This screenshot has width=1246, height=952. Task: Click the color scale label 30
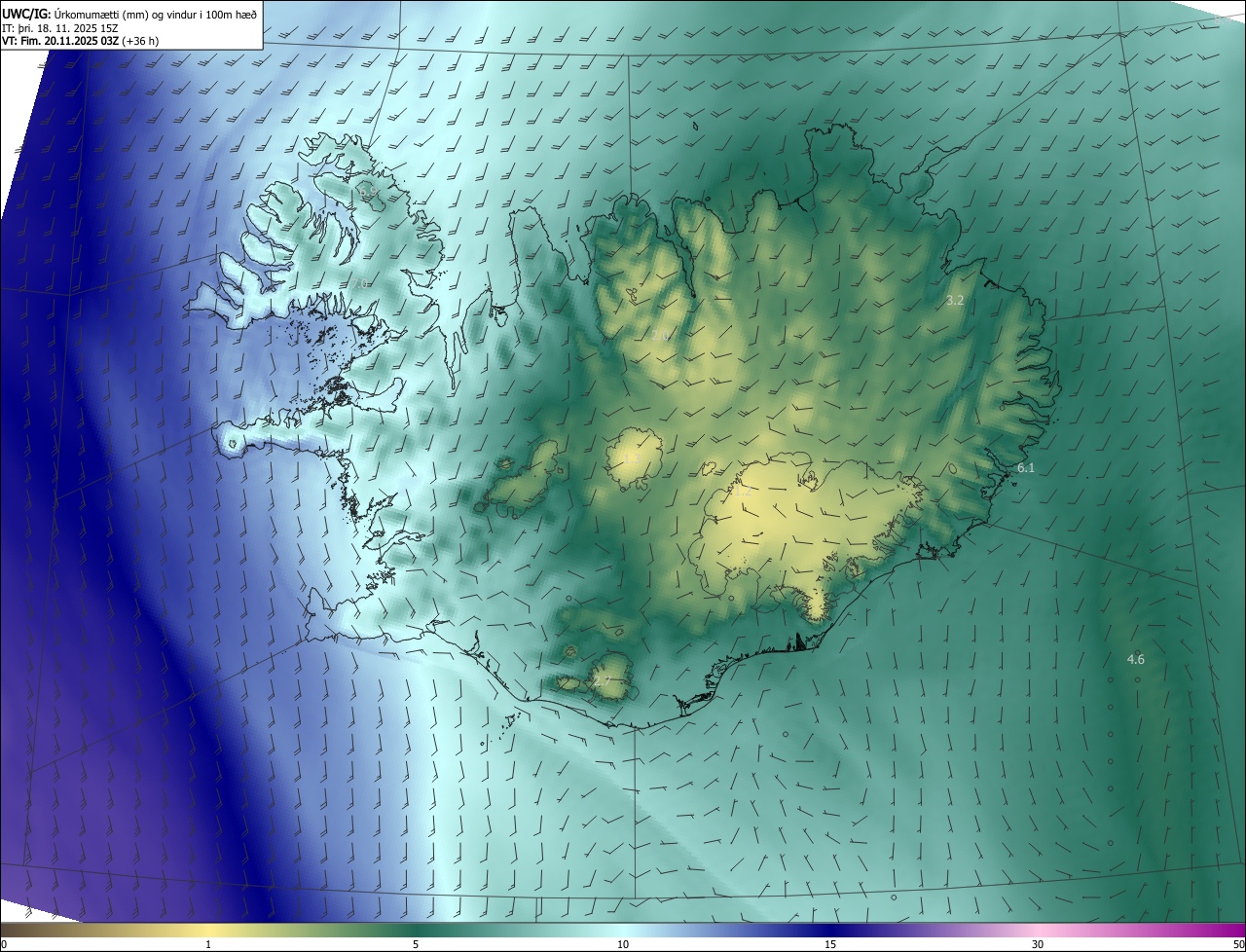point(1038,944)
